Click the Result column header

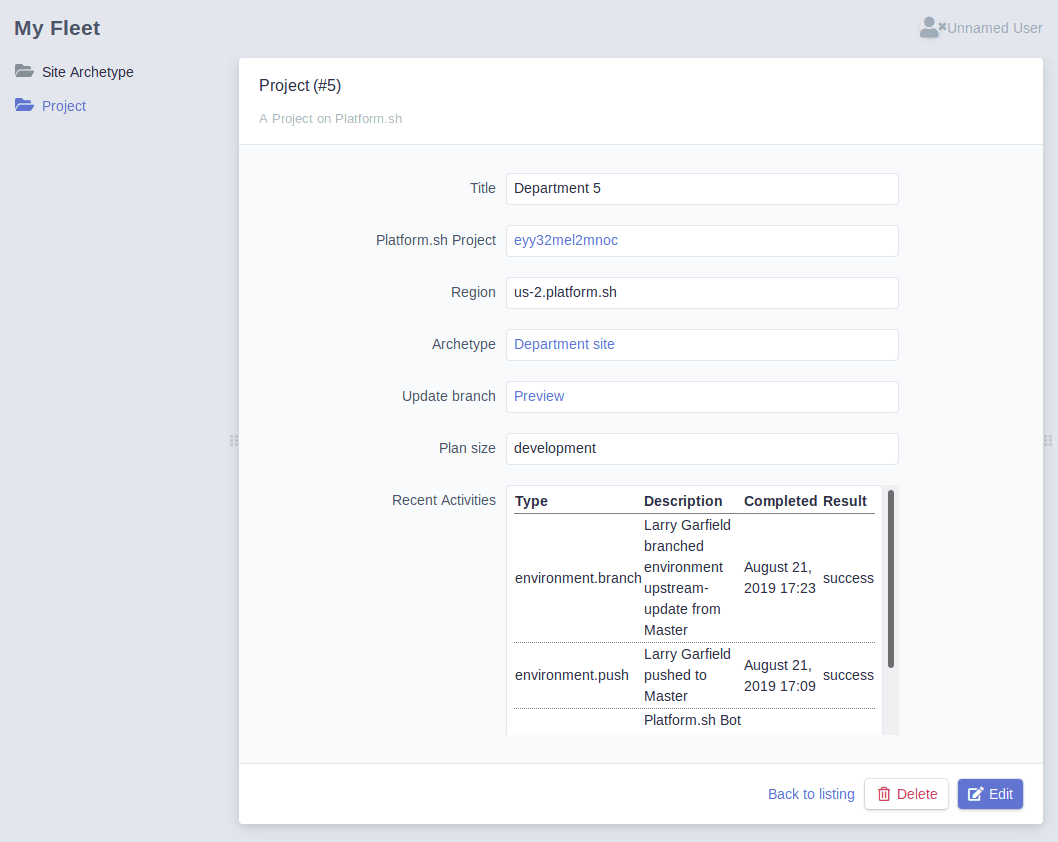(845, 501)
